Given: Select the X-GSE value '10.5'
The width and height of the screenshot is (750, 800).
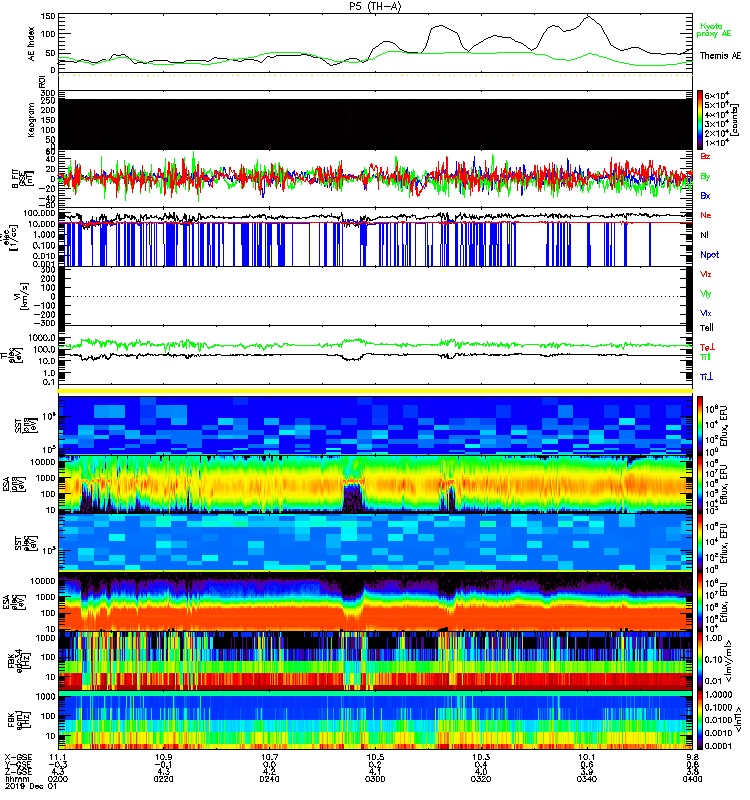Looking at the screenshot, I should [x=375, y=757].
